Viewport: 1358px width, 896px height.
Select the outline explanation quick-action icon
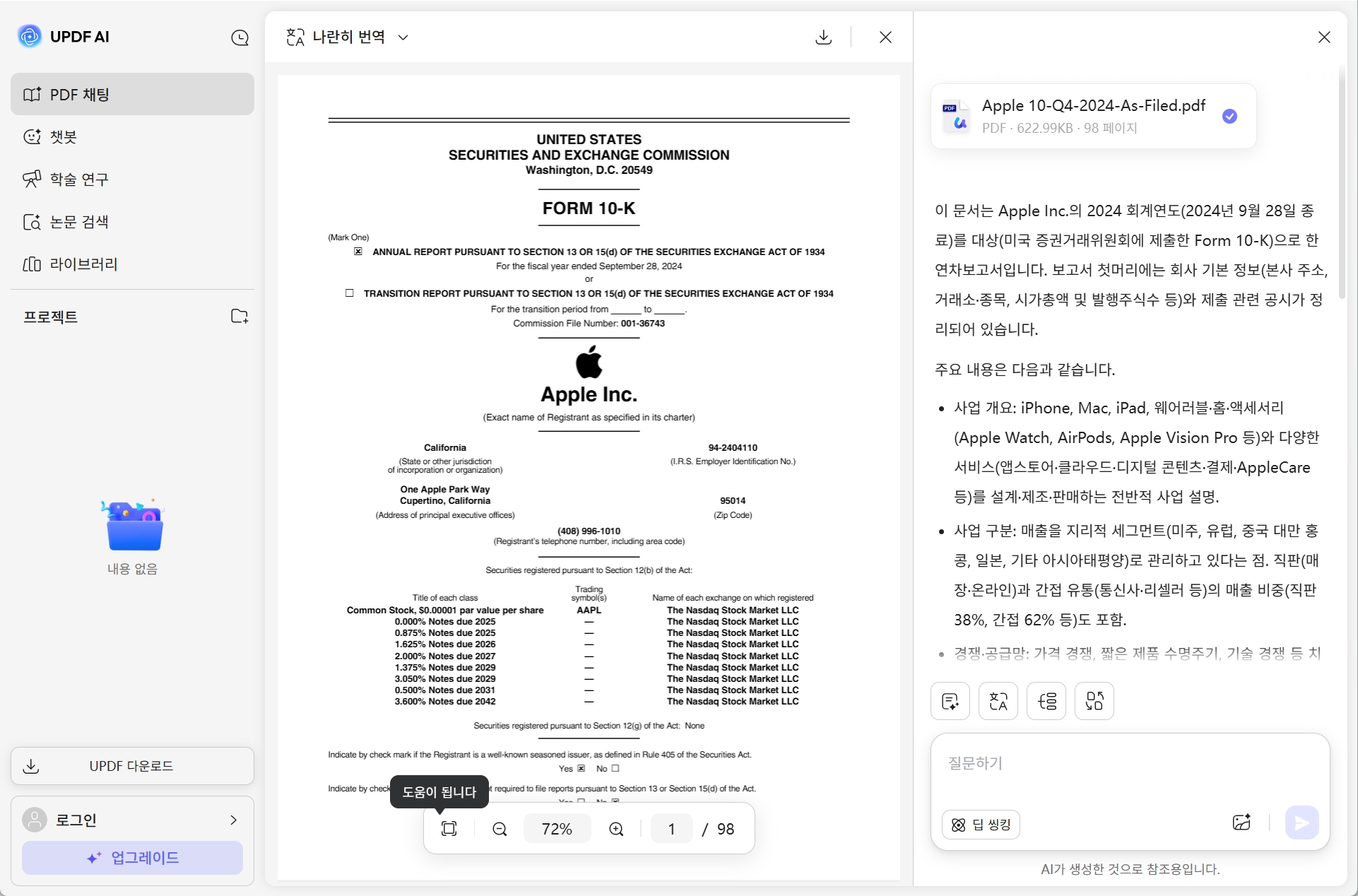tap(1046, 700)
